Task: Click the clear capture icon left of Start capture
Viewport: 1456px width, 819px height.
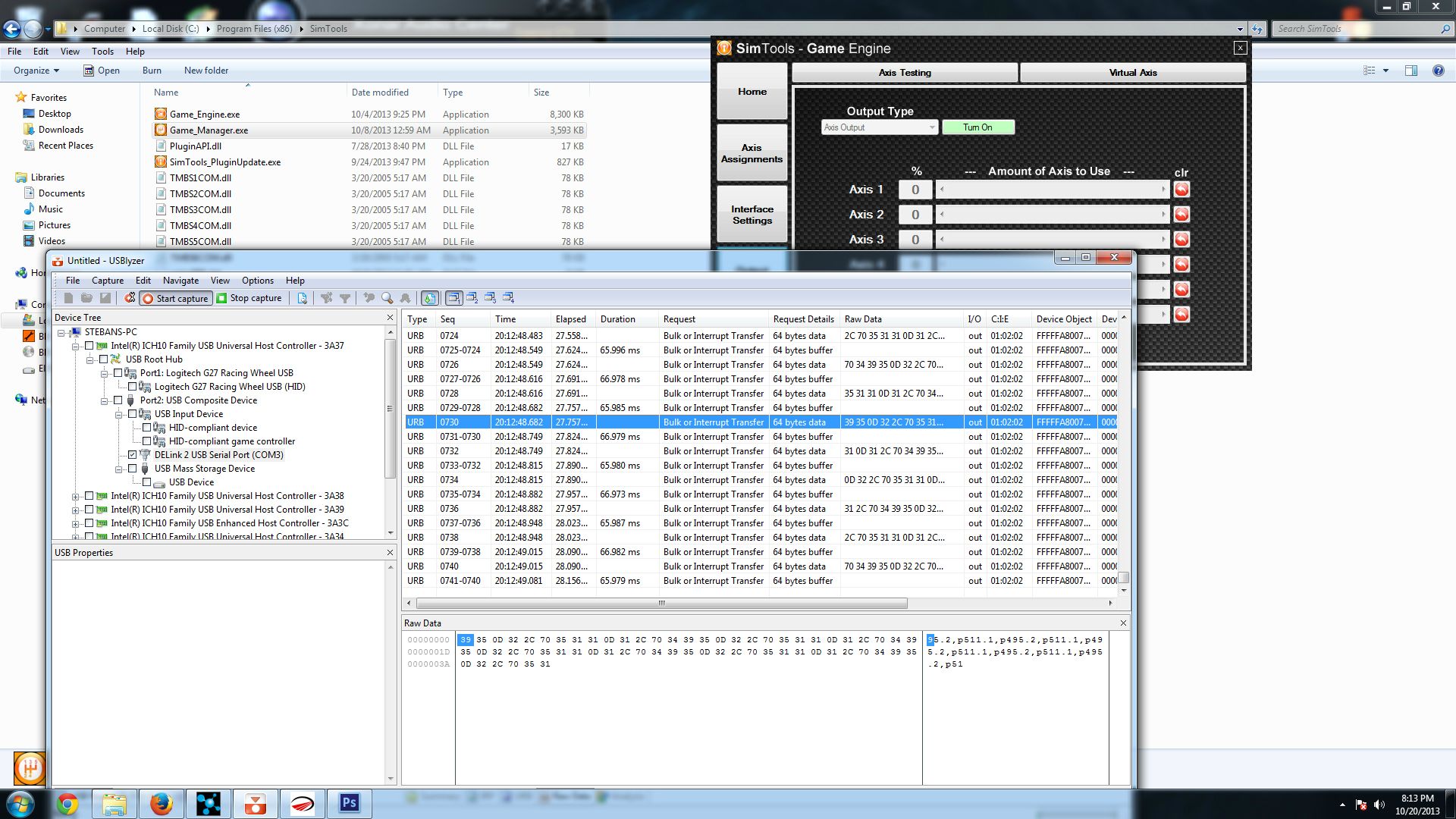Action: (x=130, y=298)
